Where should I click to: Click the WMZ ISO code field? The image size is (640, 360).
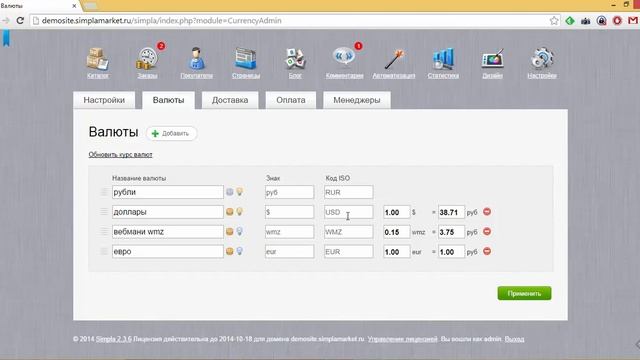[x=349, y=231]
